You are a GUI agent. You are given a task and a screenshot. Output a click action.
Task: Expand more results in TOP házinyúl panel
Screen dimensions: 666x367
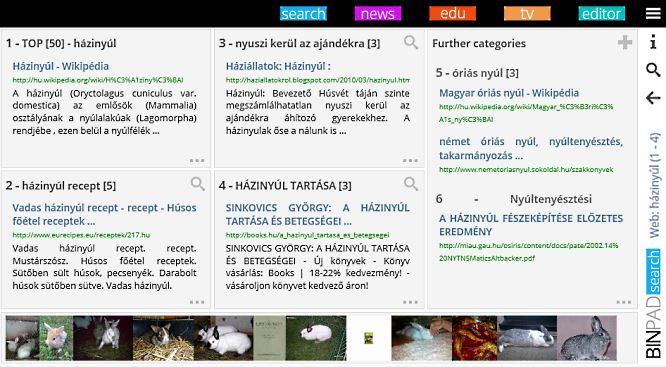tap(197, 161)
